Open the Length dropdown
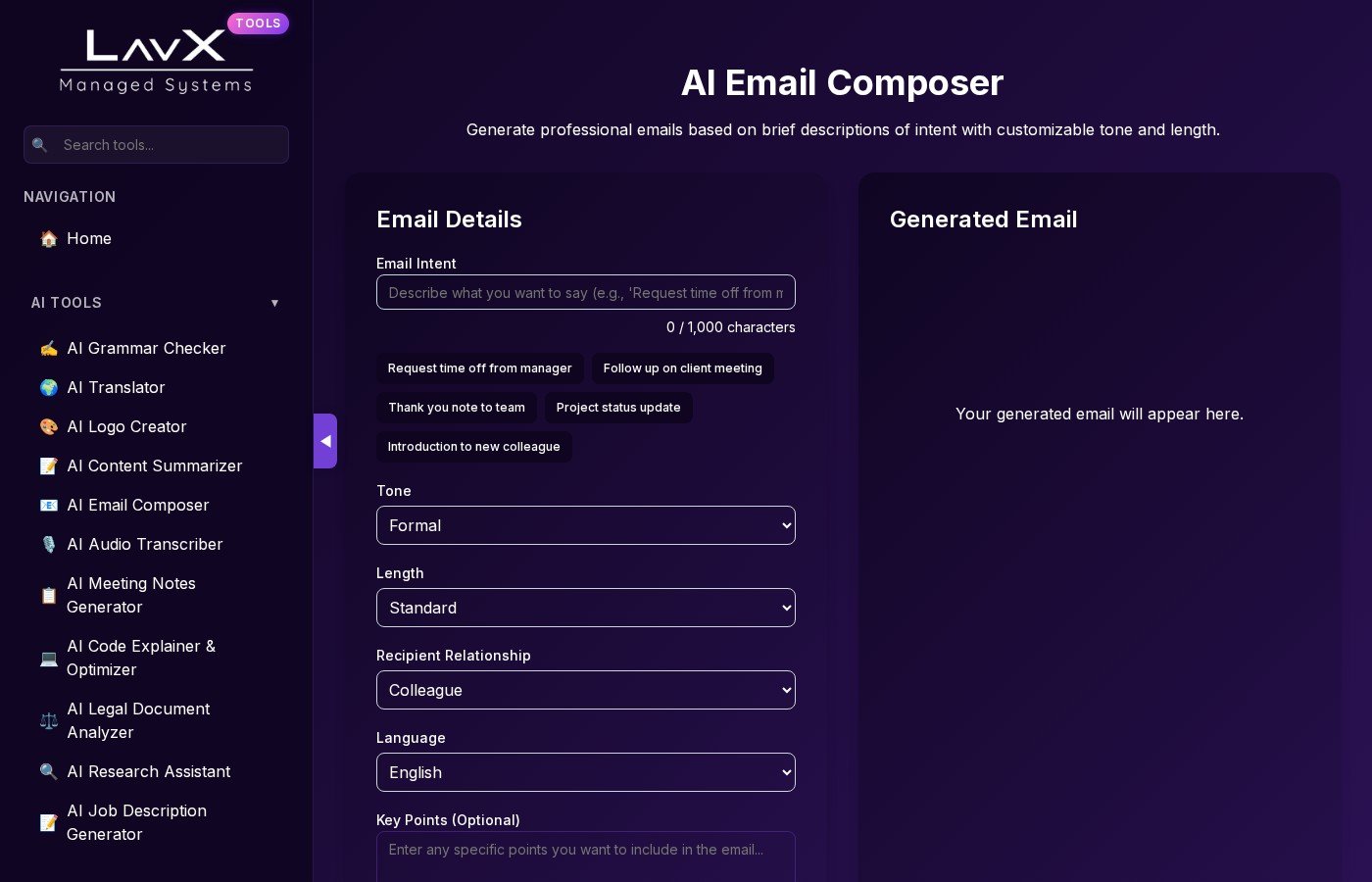The image size is (1372, 882). (585, 608)
